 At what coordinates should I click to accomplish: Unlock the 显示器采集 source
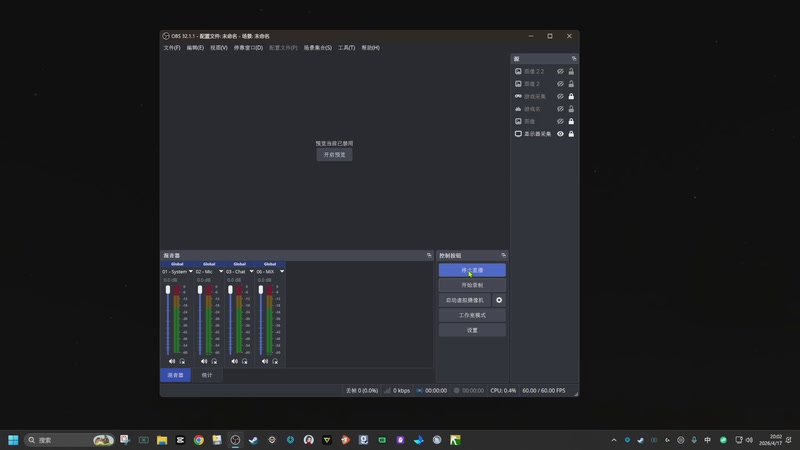571,134
